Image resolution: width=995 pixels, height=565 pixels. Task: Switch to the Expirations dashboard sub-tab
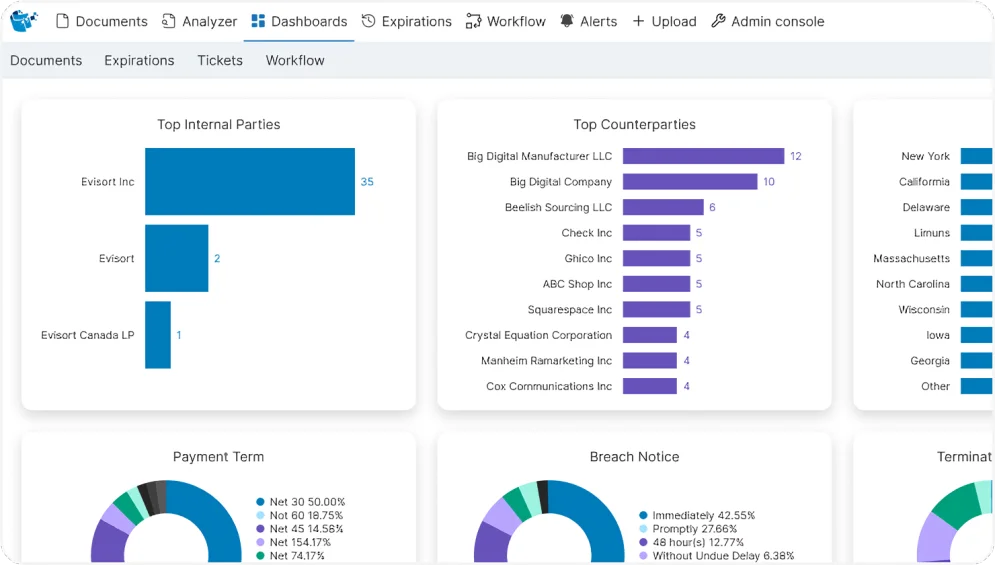(x=139, y=60)
